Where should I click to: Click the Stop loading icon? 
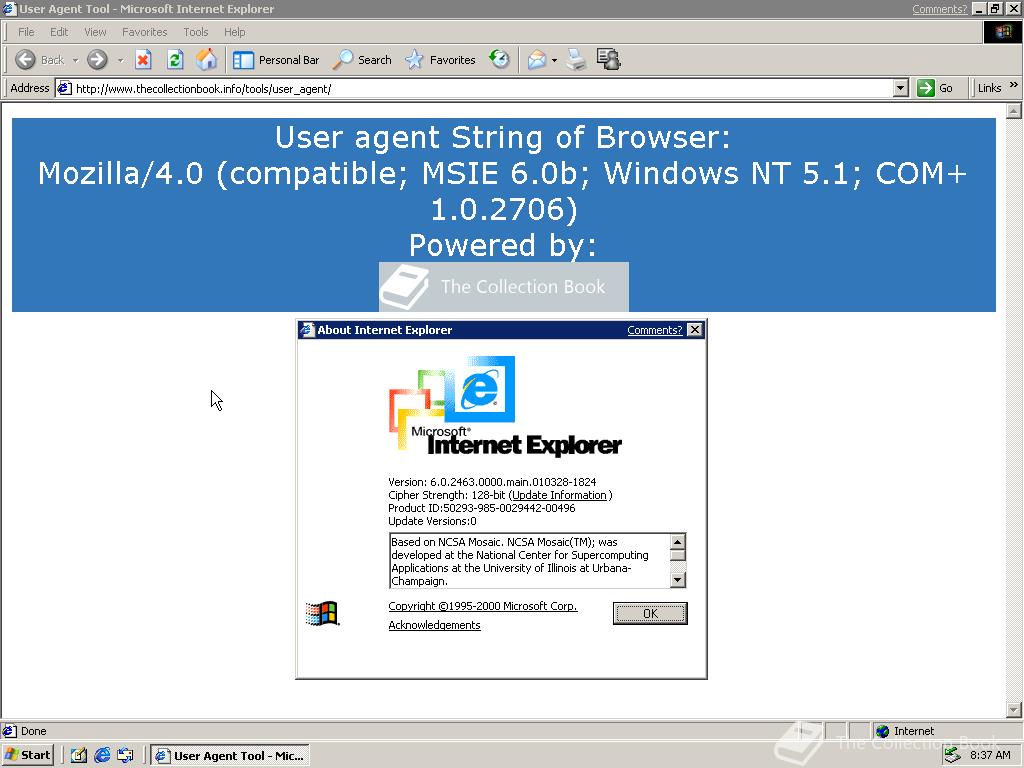(x=143, y=60)
